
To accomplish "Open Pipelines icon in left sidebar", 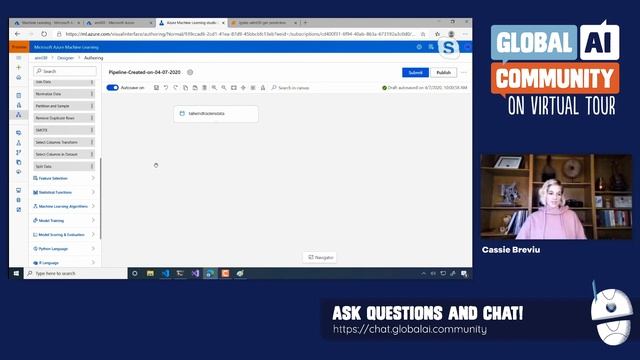I will click(18, 153).
